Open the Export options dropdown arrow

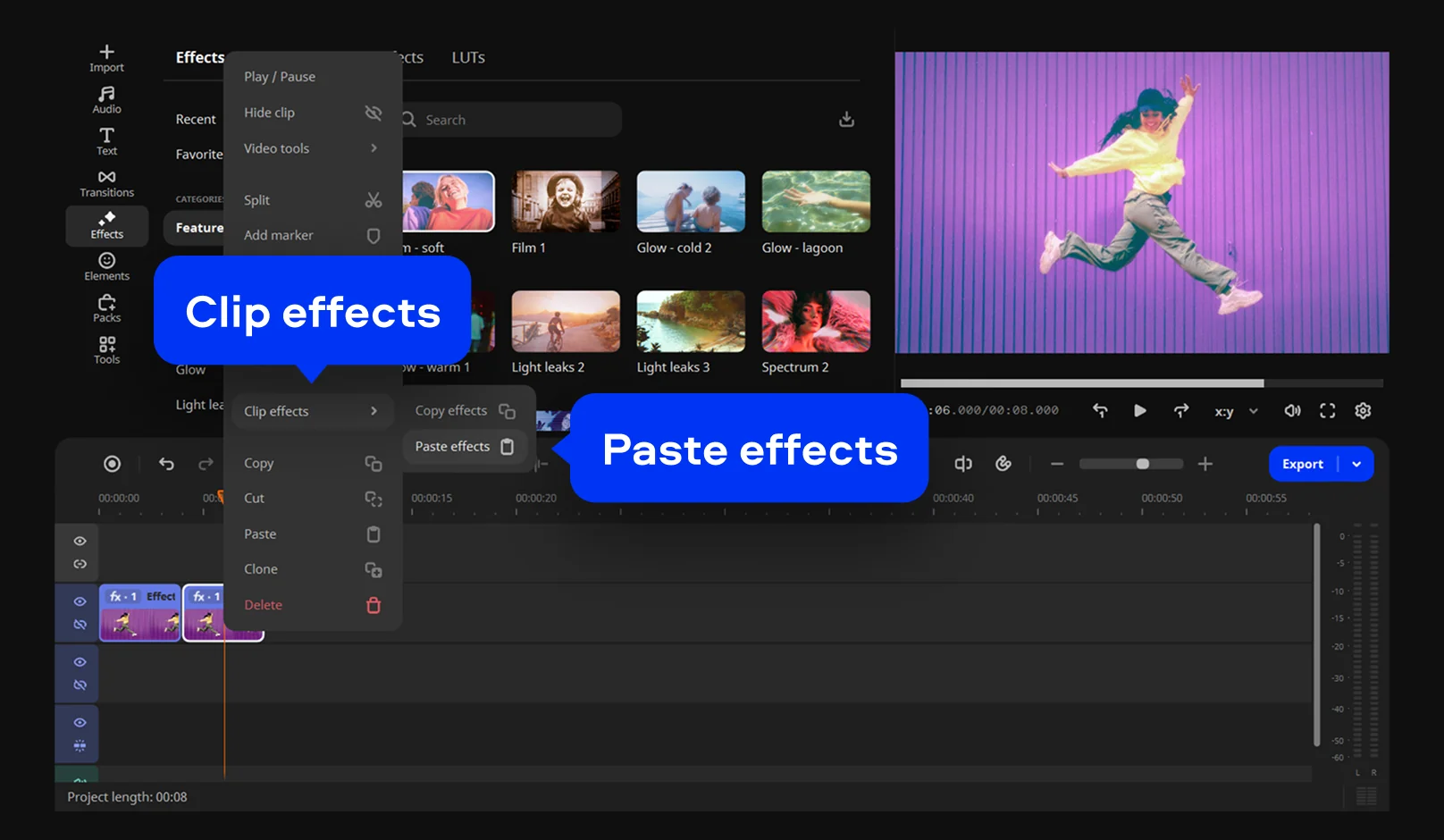point(1356,464)
